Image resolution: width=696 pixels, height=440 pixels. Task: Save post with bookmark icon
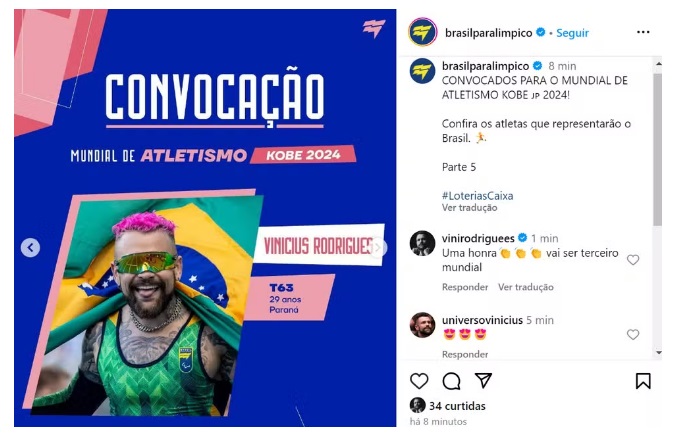[x=643, y=381]
